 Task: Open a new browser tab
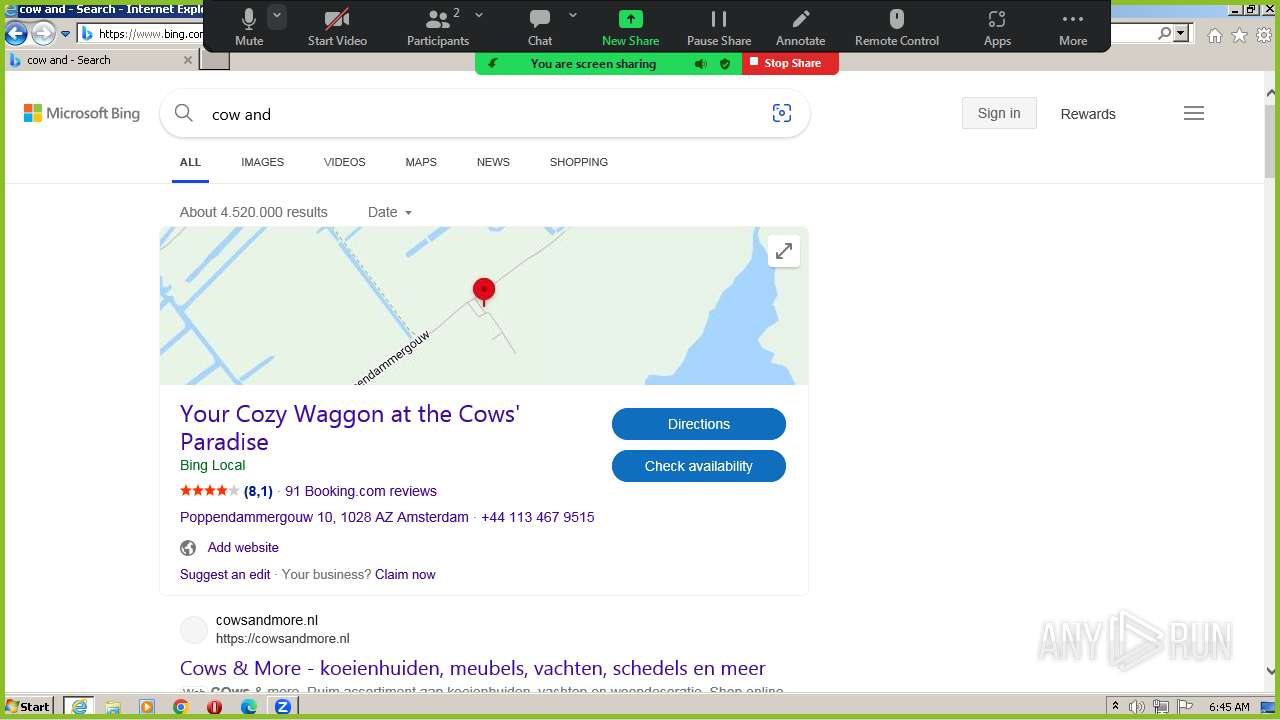214,60
